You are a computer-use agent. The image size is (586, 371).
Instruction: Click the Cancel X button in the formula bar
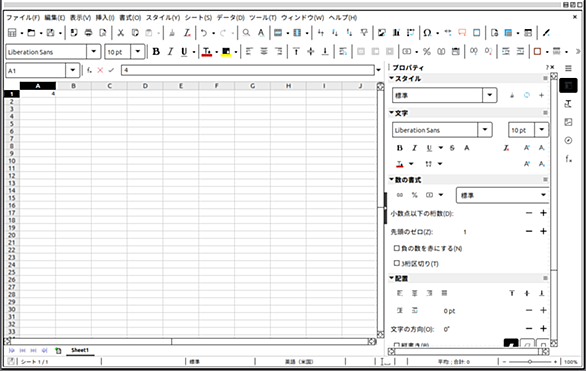click(100, 70)
